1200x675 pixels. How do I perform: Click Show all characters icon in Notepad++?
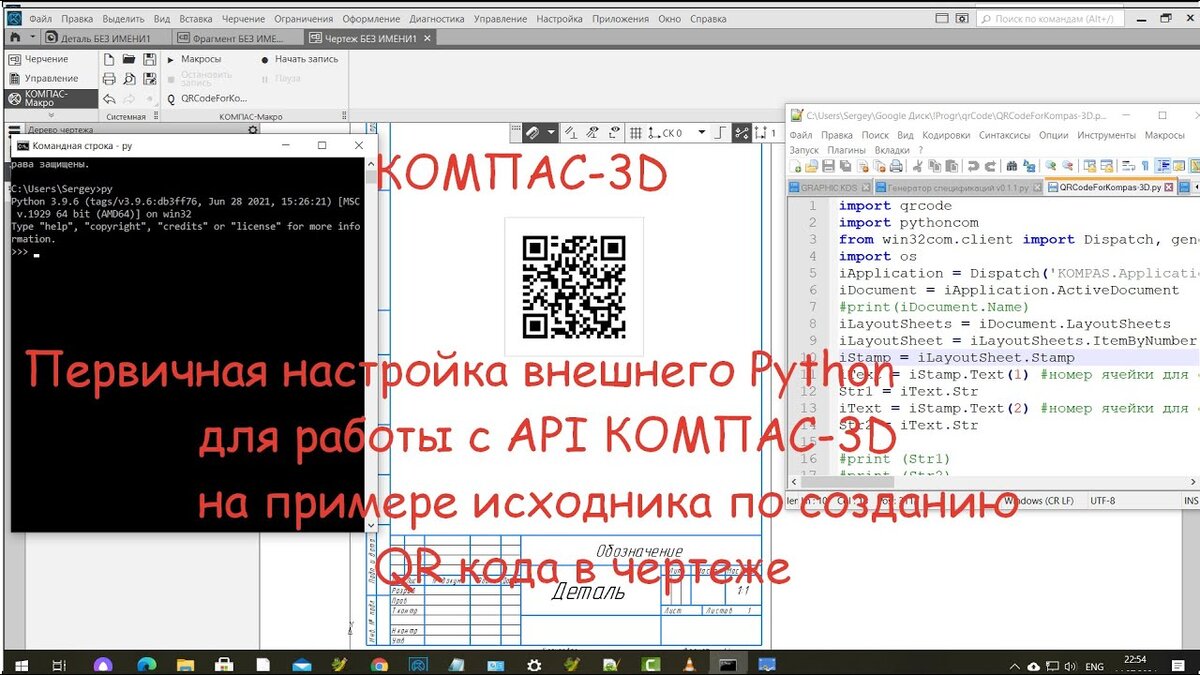(1145, 166)
